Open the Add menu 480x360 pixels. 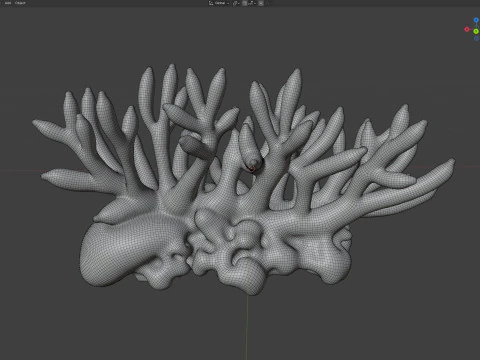[8, 3]
